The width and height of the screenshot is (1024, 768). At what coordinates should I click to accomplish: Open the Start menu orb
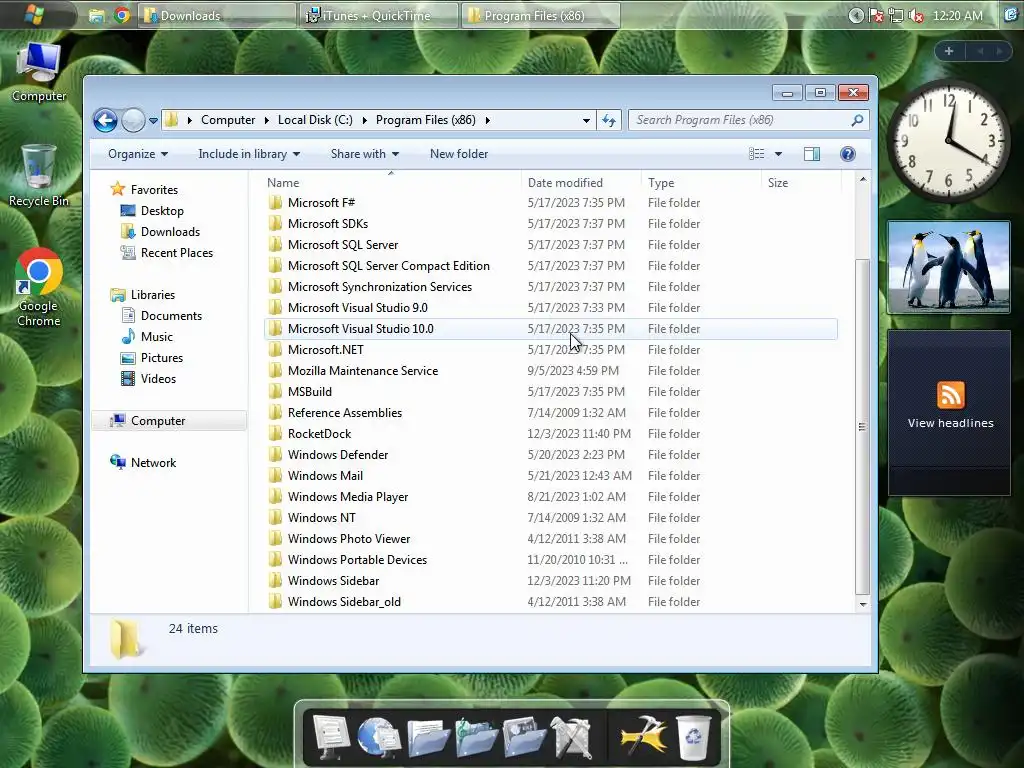[34, 14]
